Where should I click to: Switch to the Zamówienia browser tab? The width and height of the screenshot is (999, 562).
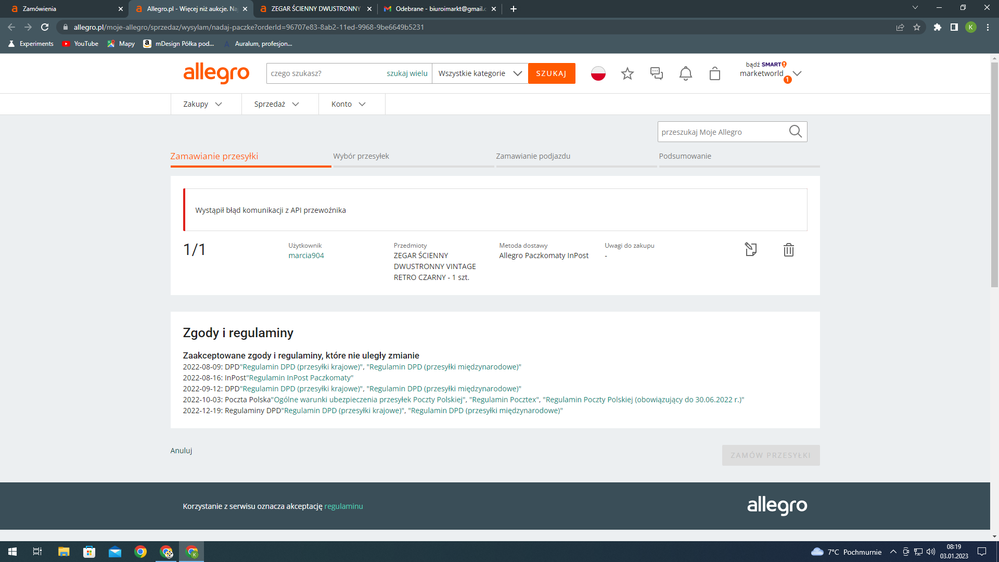click(64, 9)
